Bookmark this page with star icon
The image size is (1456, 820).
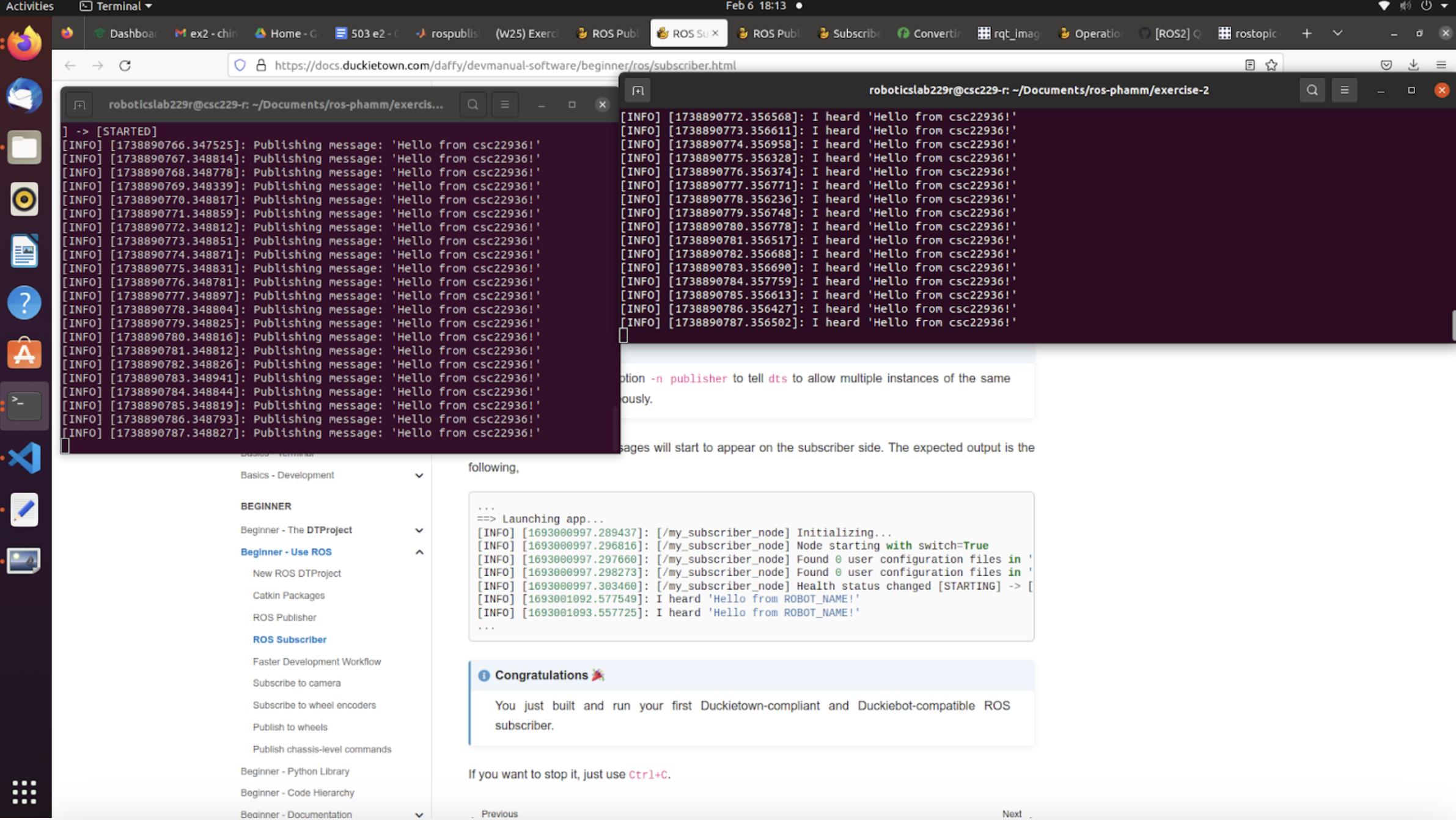[1271, 65]
